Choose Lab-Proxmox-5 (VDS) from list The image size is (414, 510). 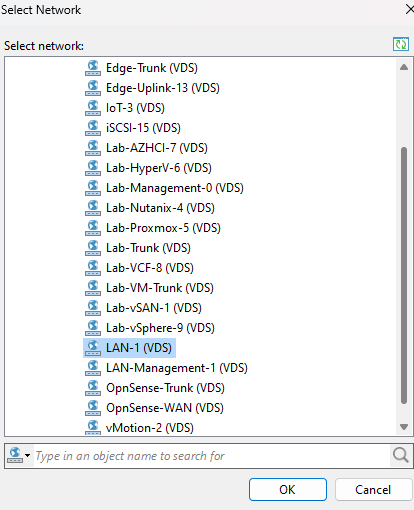point(163,228)
